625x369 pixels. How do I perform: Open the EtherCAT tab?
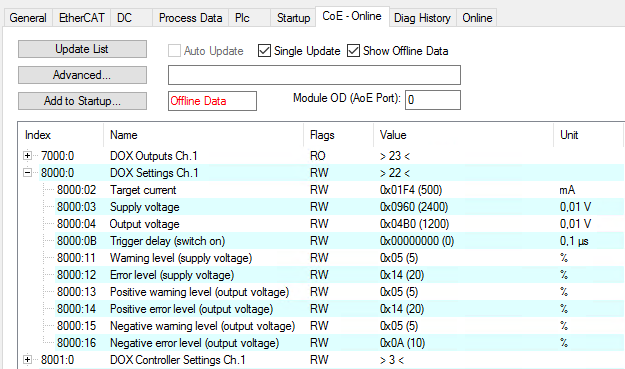click(x=81, y=18)
